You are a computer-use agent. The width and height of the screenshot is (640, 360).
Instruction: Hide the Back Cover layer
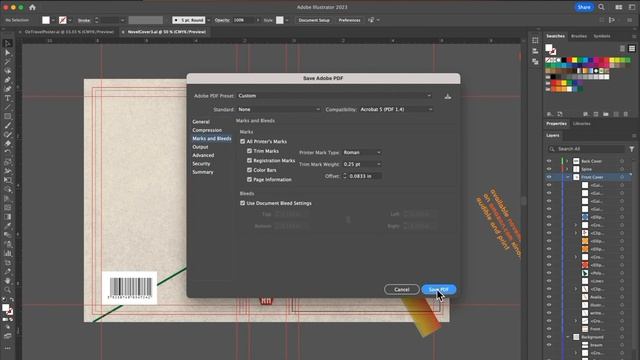(x=549, y=161)
